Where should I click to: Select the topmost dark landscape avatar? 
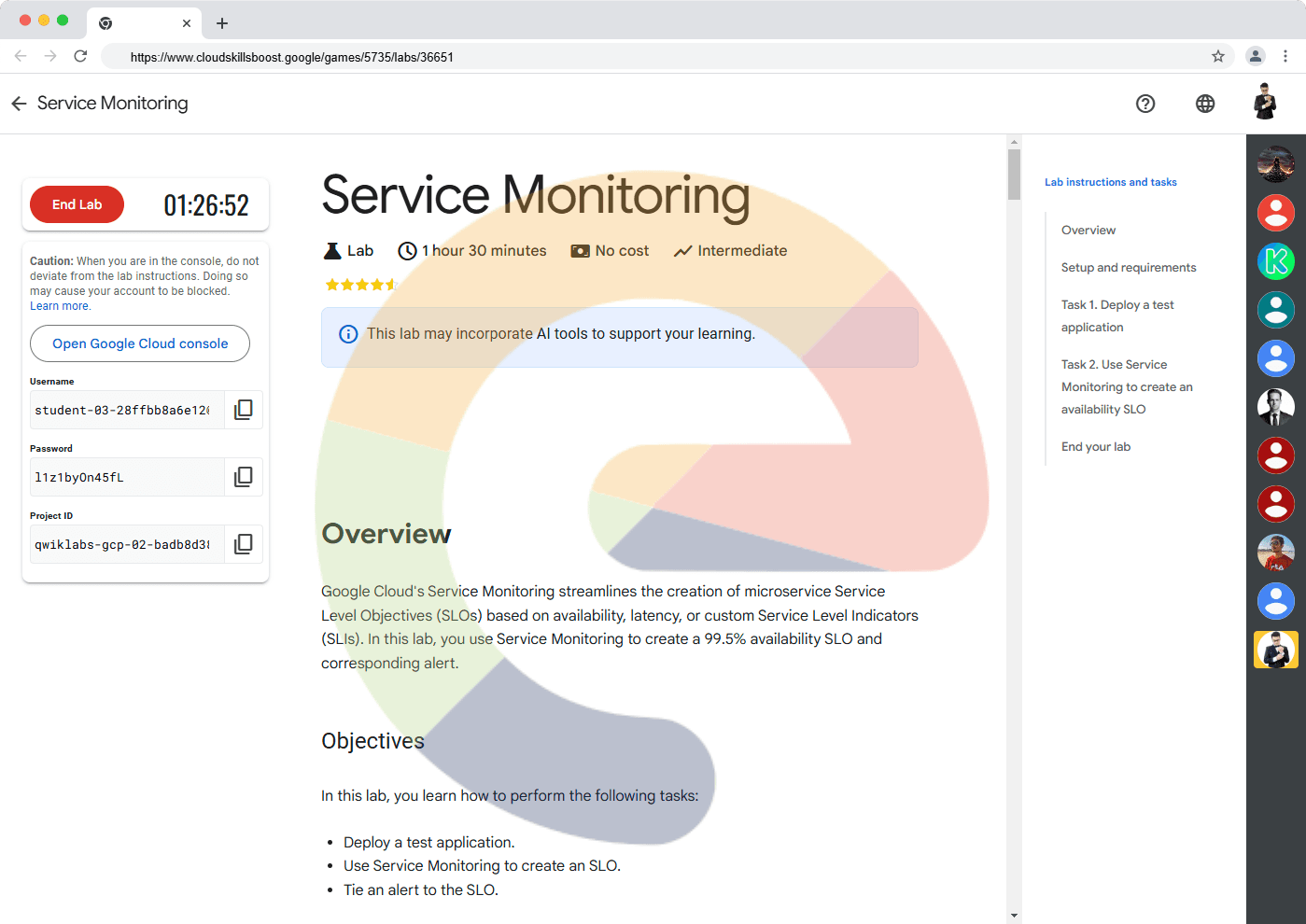point(1276,164)
